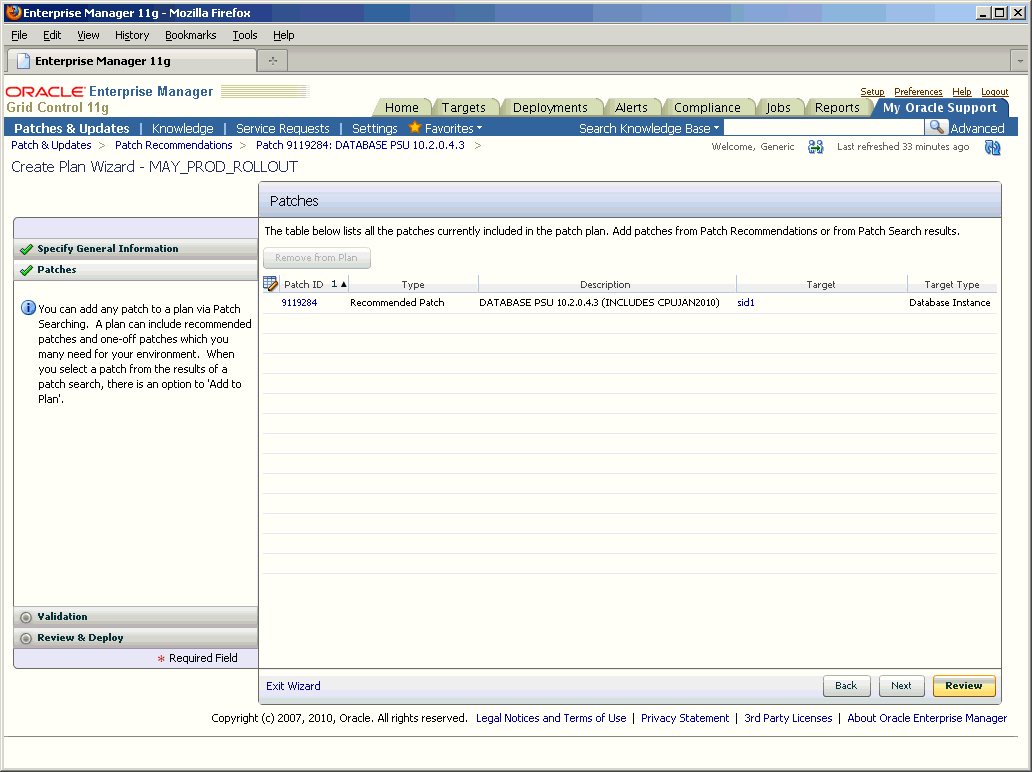1032x772 pixels.
Task: Click the page icon on Enterprise Manager tab
Action: (23, 61)
